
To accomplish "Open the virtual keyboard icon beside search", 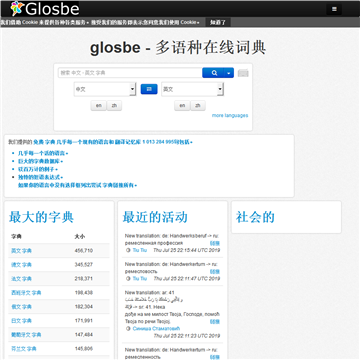I will (243, 73).
